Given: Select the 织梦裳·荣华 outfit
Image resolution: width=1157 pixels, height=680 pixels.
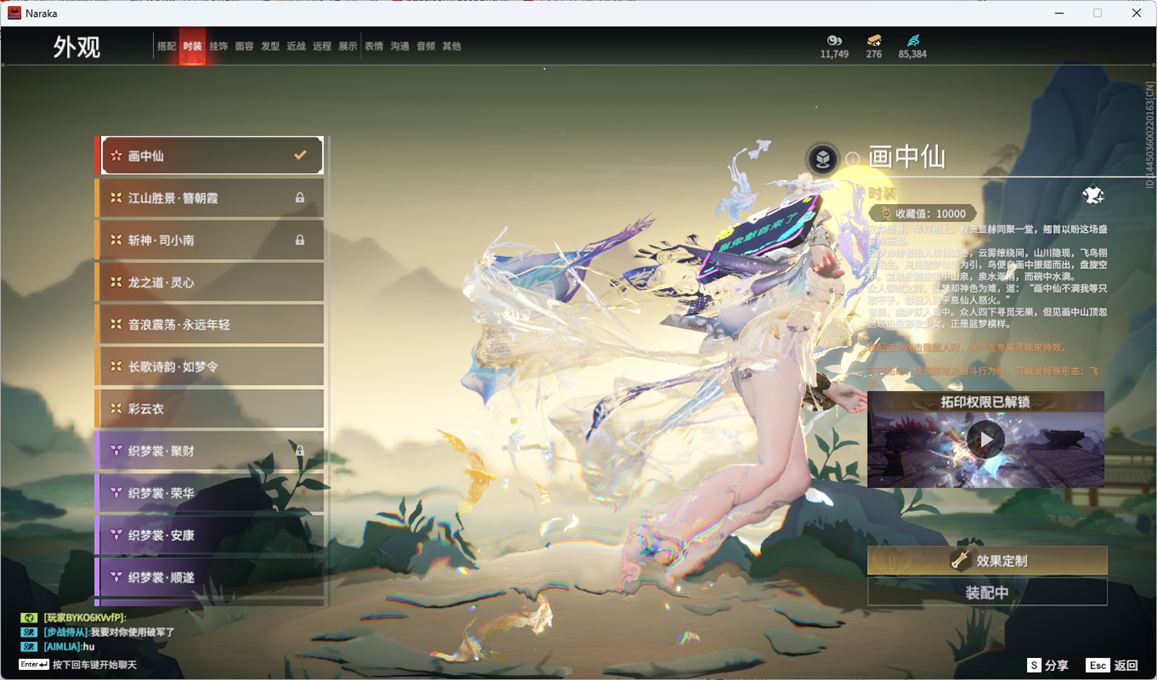Looking at the screenshot, I should click(x=212, y=493).
